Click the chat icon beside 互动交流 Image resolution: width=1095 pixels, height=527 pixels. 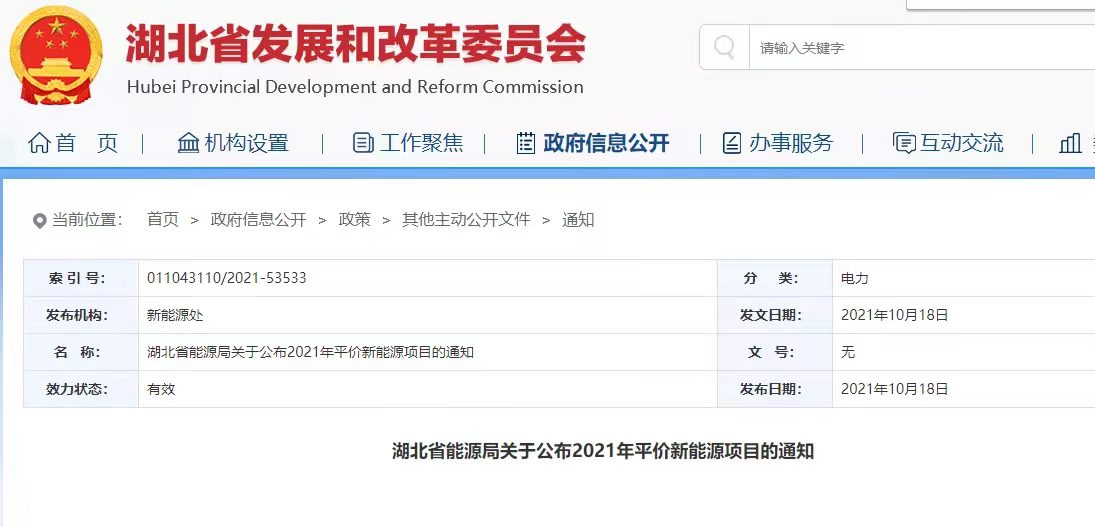tap(904, 143)
